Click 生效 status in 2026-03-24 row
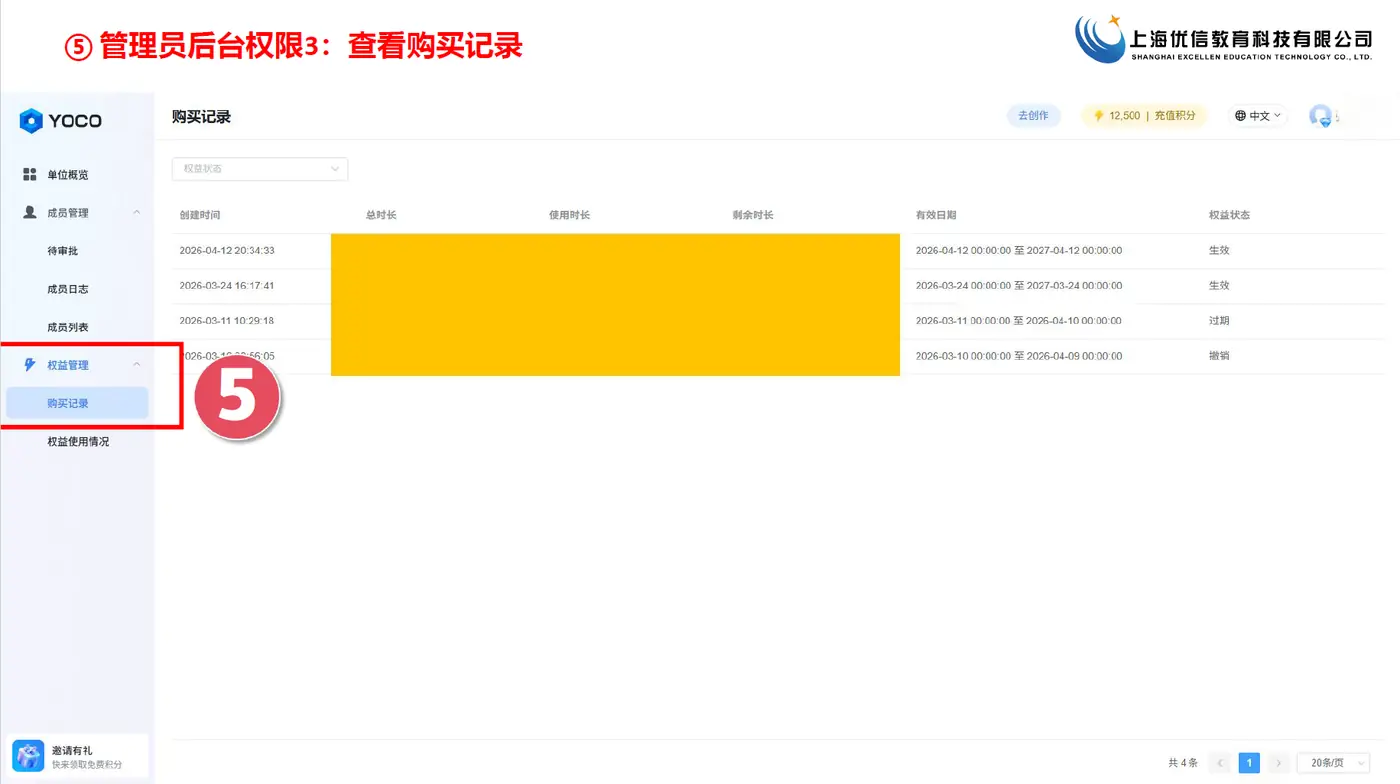 point(1219,285)
